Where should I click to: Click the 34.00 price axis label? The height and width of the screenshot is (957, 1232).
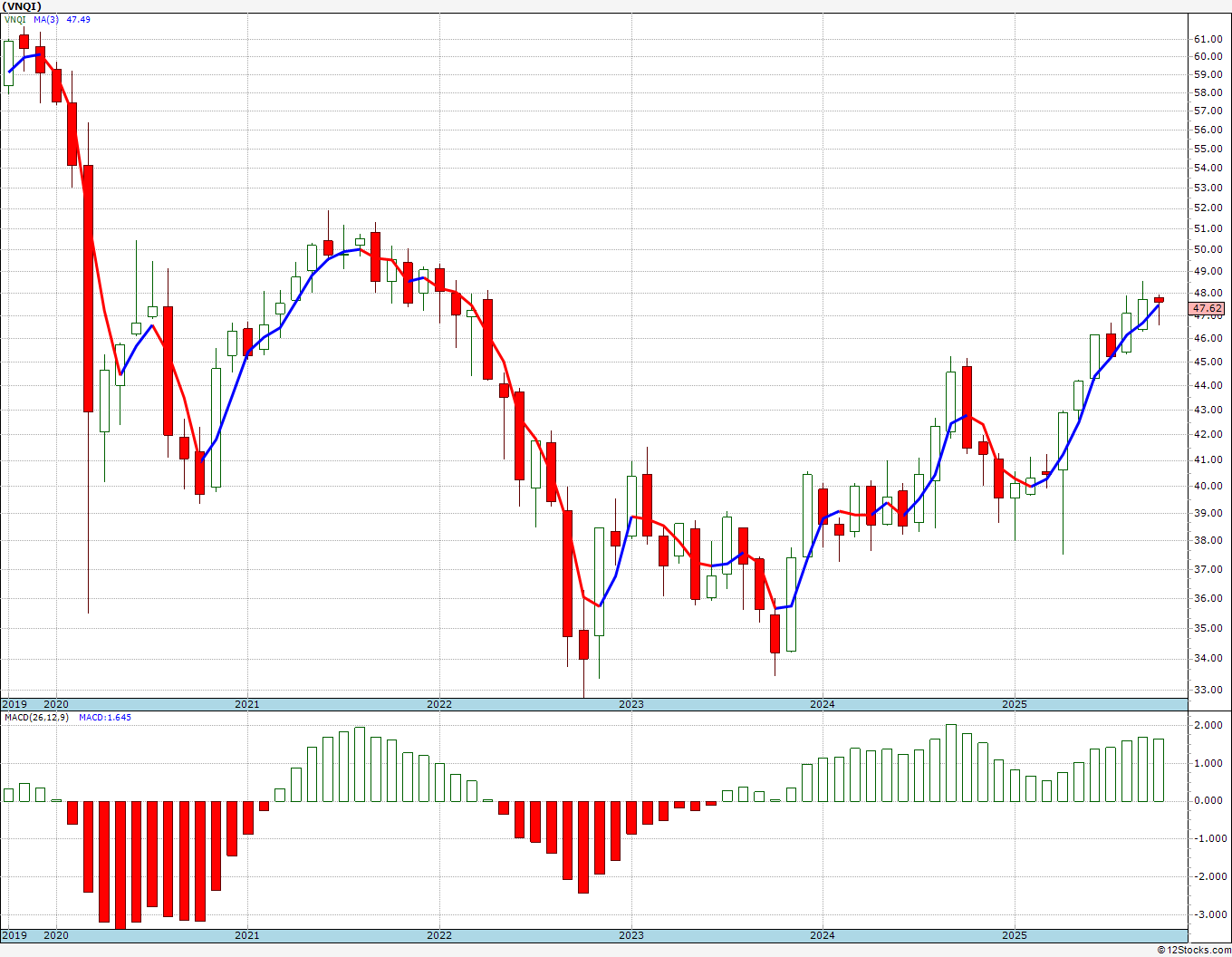coord(1208,658)
